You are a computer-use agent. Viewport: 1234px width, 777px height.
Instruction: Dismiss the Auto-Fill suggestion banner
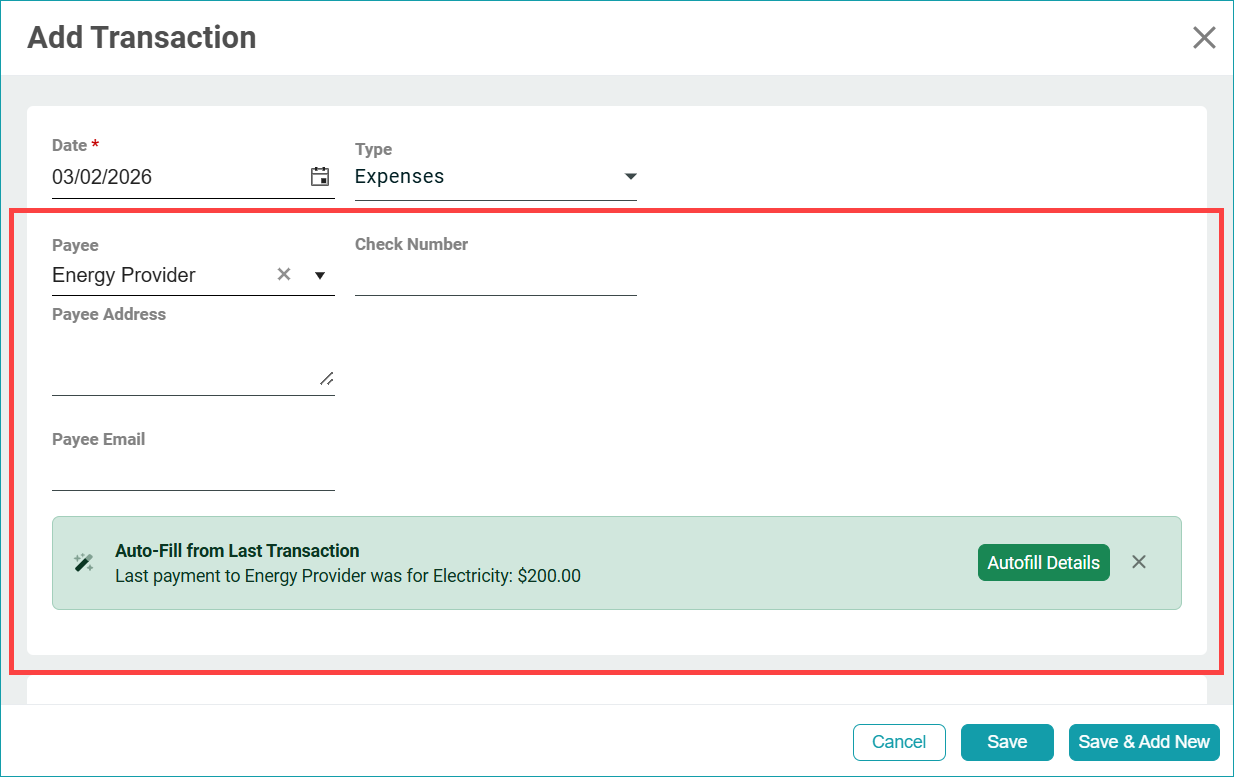pos(1138,562)
